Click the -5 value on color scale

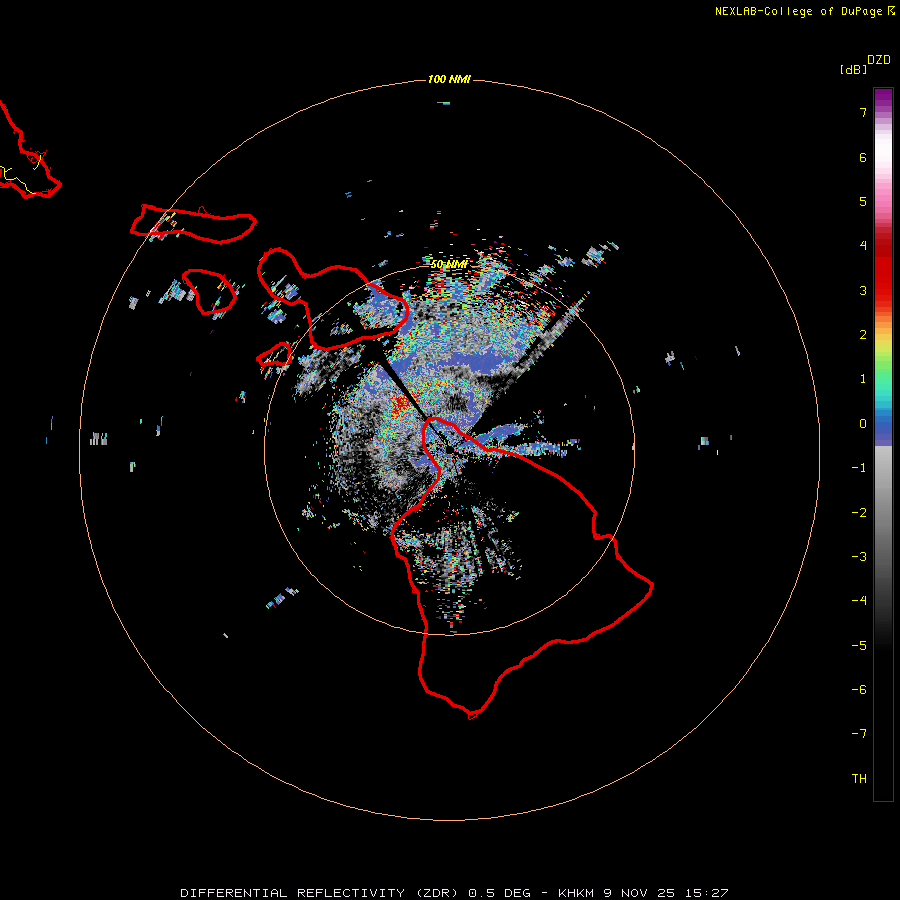(859, 646)
